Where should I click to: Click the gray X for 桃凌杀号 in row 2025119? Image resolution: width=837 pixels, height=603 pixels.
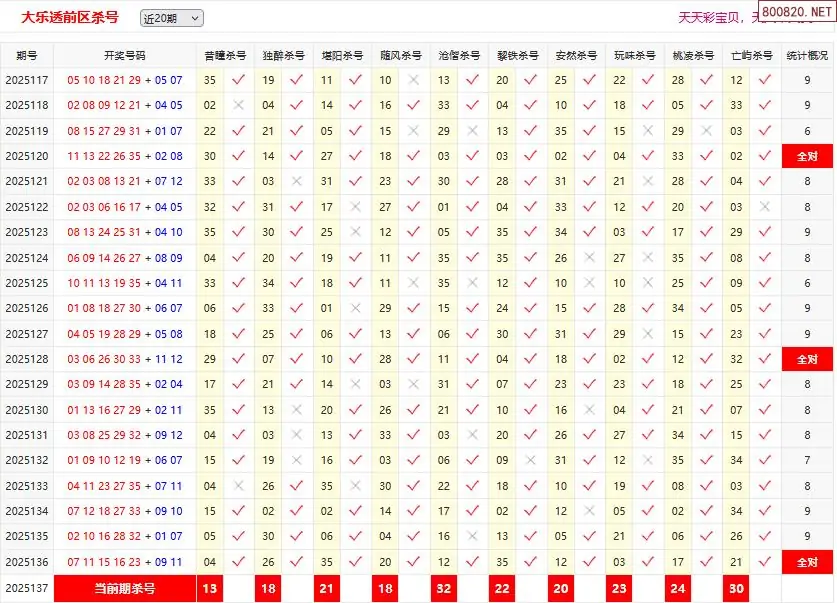pos(706,131)
